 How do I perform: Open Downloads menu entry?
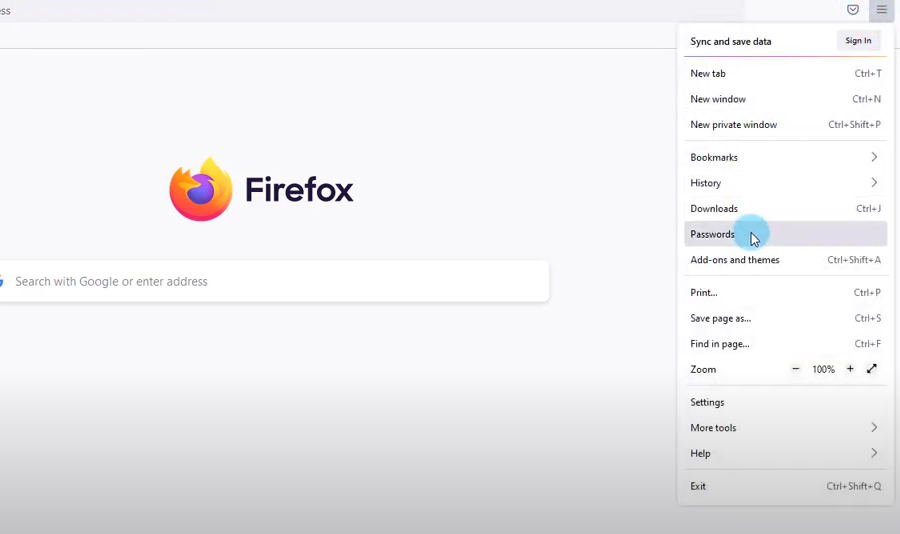point(785,209)
